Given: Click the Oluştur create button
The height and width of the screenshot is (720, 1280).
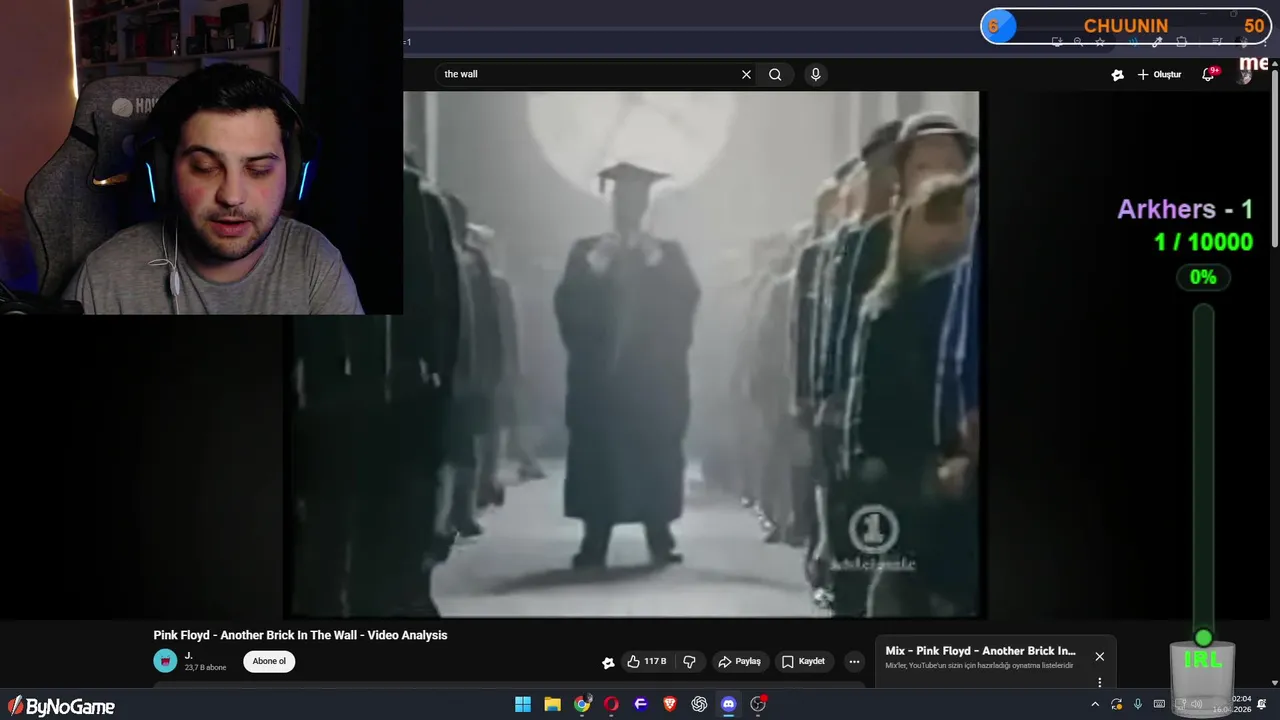Looking at the screenshot, I should 1160,75.
